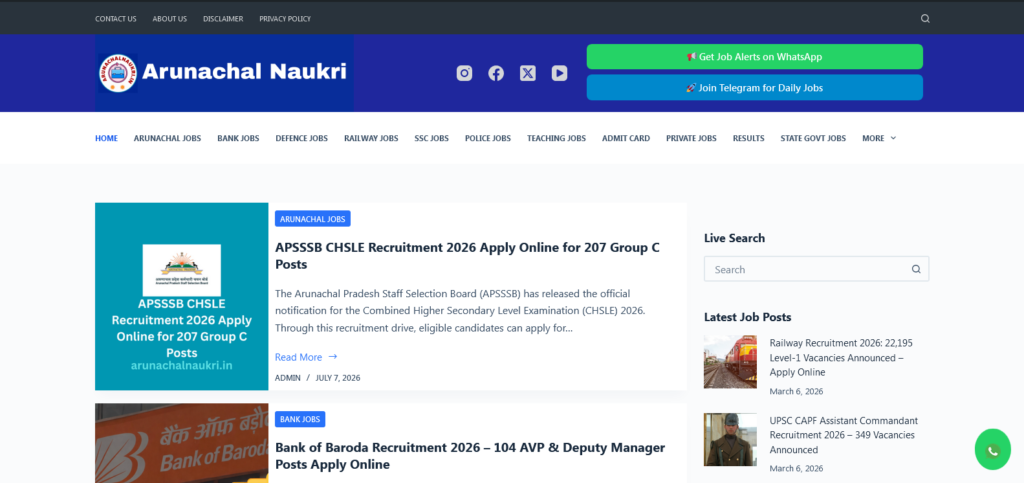Open Results menu item
The image size is (1024, 483).
[x=748, y=138]
